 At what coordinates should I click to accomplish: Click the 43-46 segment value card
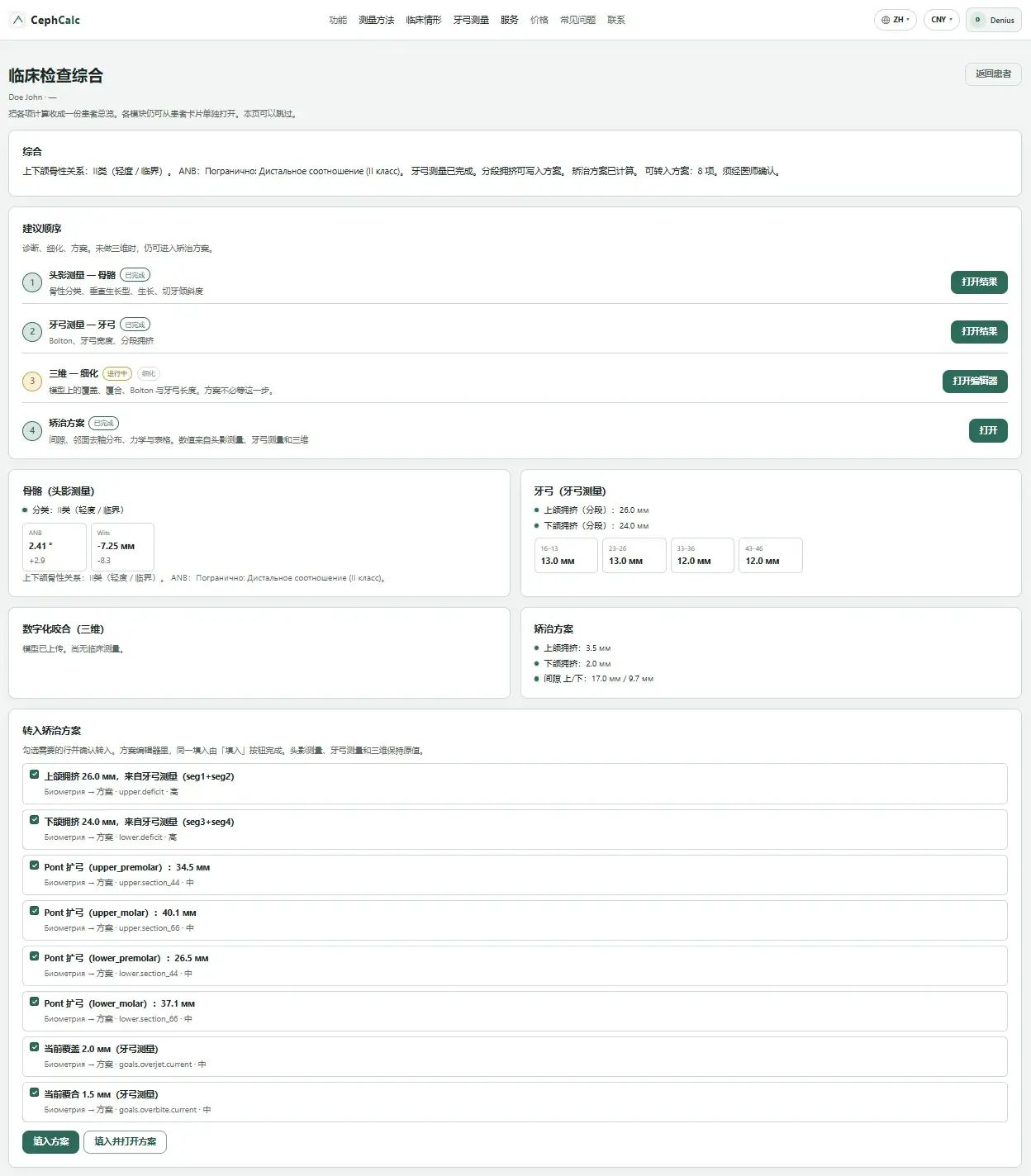[x=771, y=556]
